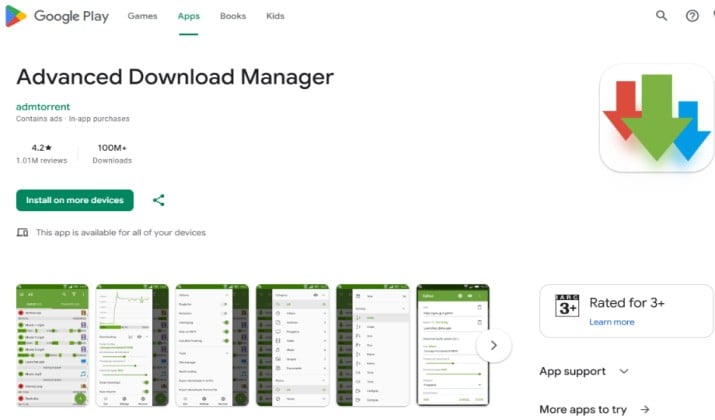Click the More apps to try arrow
Viewport: 715px width, 420px height.
[x=645, y=410]
